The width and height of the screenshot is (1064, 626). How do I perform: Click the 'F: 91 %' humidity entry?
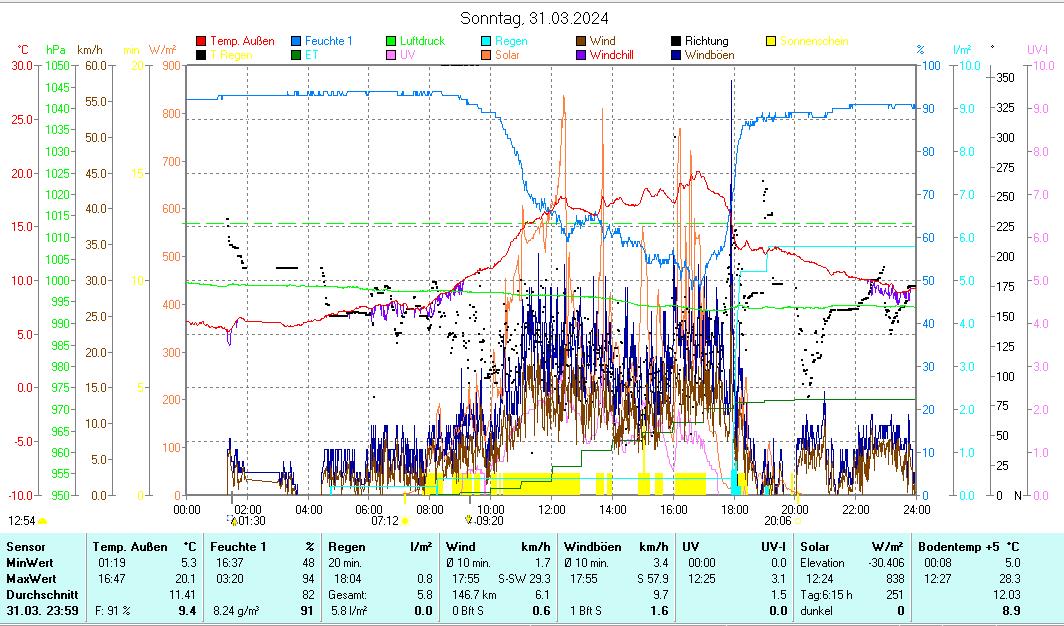[x=113, y=610]
